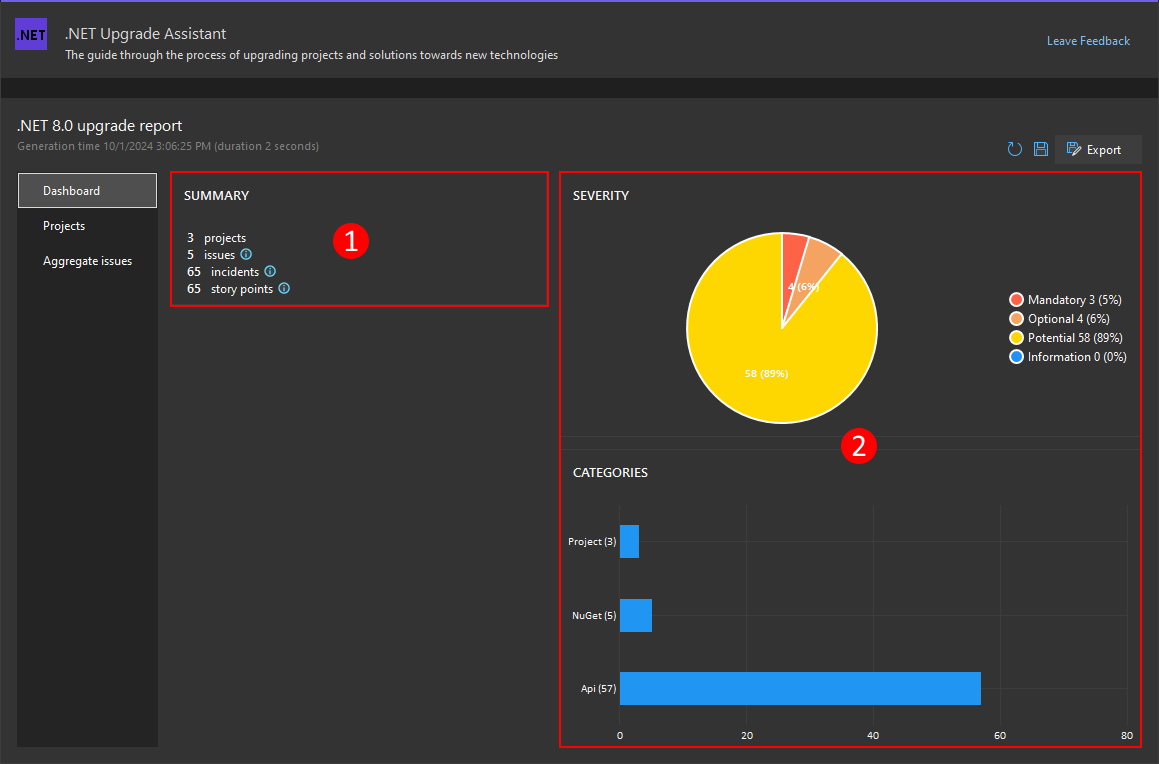This screenshot has width=1159, height=764.
Task: Click the save report icon
Action: (x=1041, y=148)
